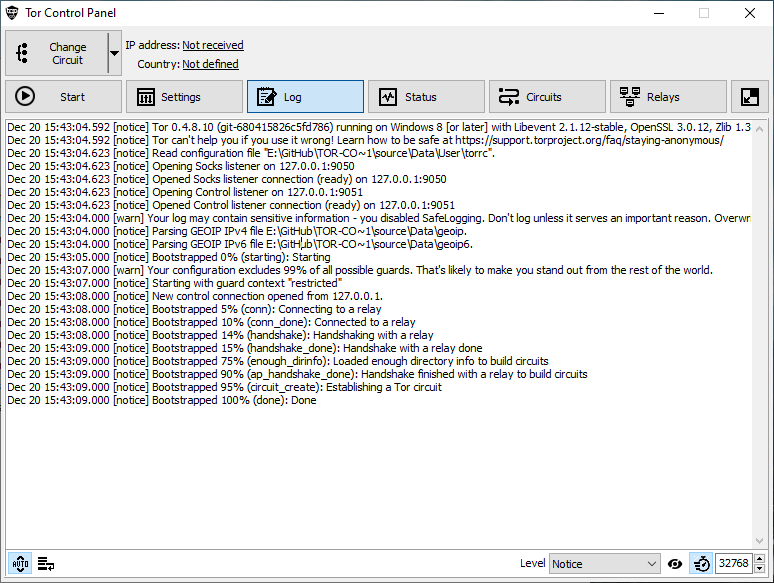This screenshot has height=583, width=774.
Task: Click the 32768 numeric input field
Action: click(x=734, y=563)
